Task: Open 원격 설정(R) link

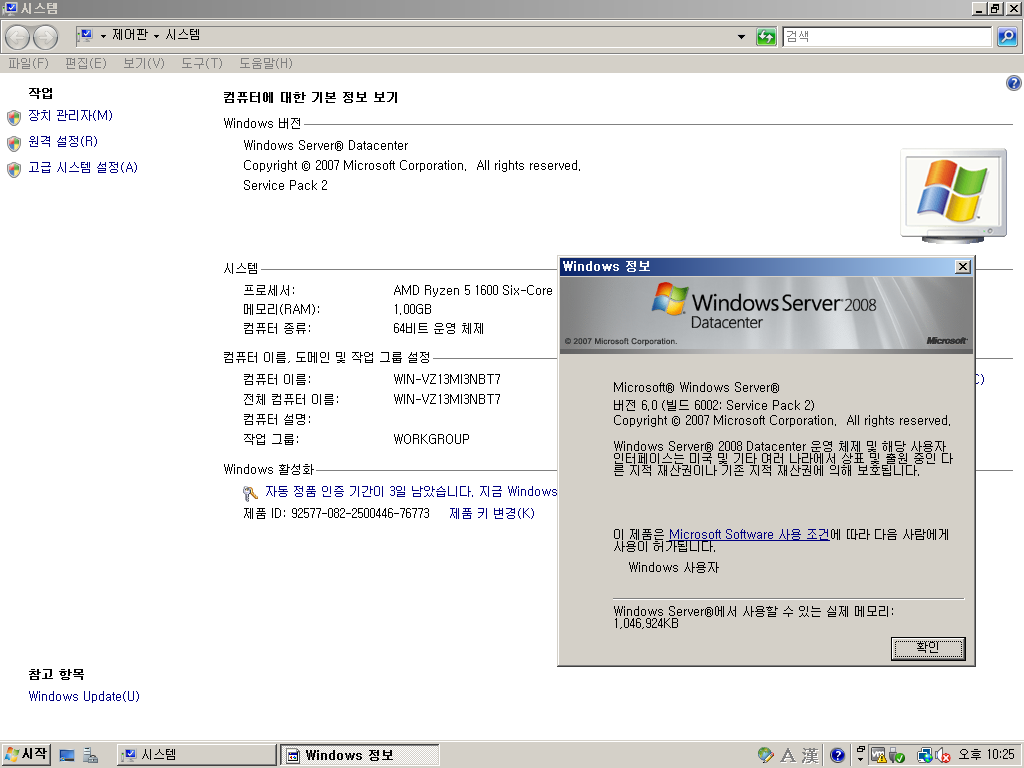Action: pos(63,141)
